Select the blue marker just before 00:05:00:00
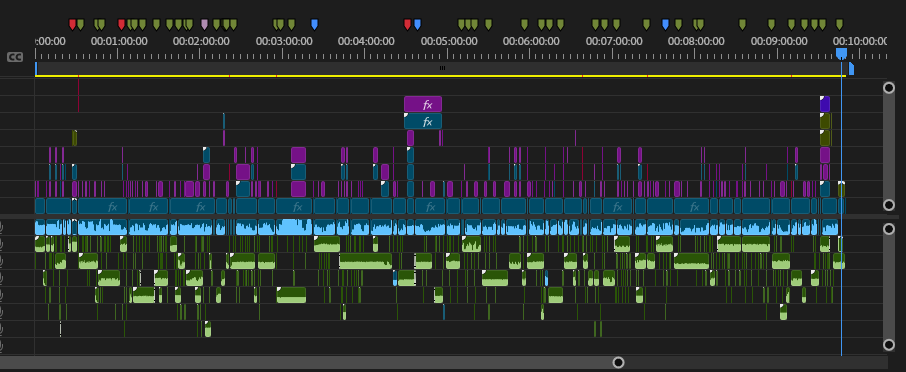 [x=417, y=24]
